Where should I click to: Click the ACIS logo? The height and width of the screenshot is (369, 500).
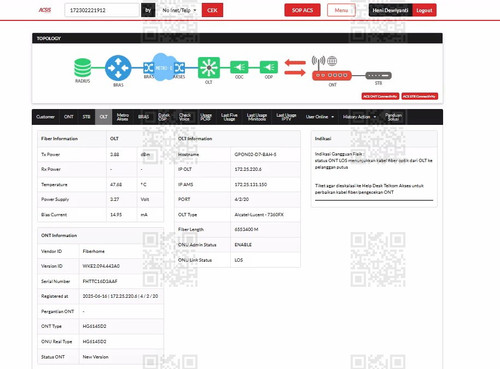coord(45,10)
